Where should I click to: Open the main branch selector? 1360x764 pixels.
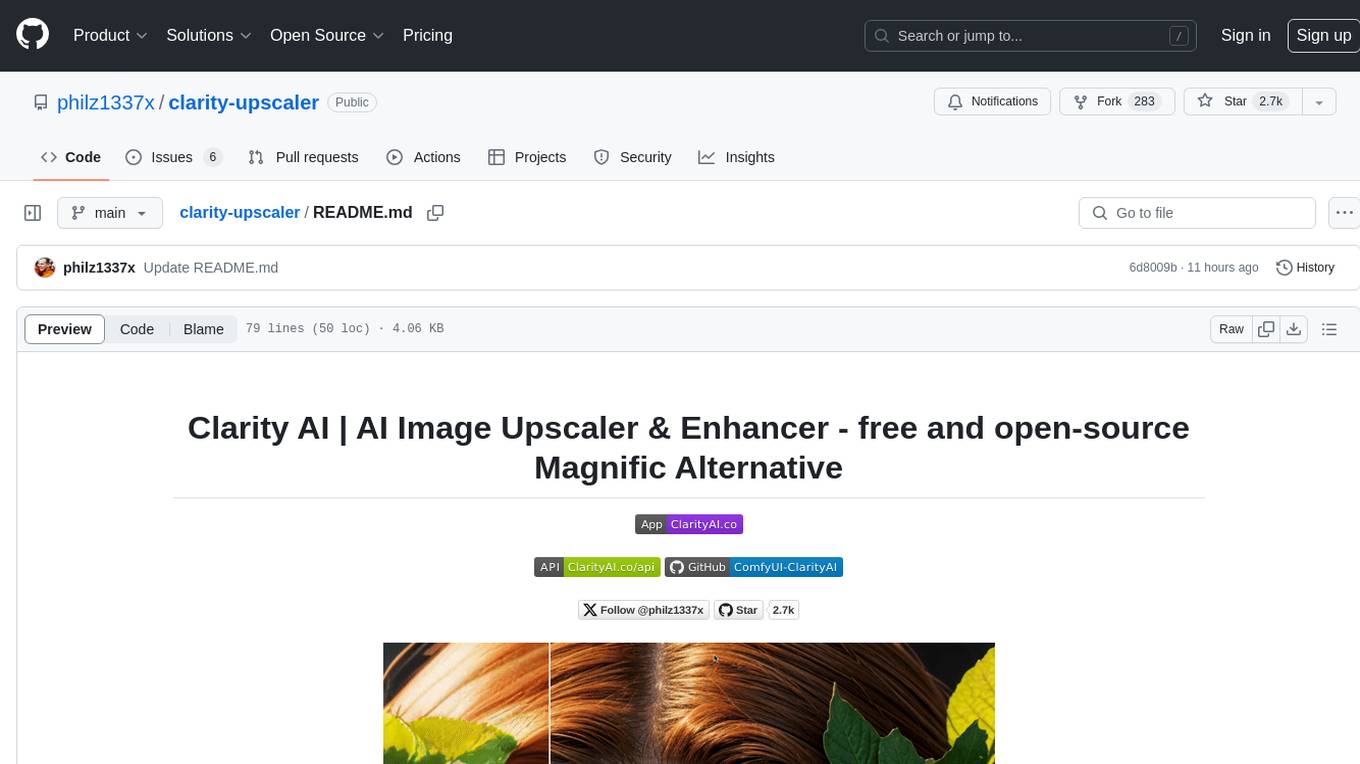[x=109, y=213]
